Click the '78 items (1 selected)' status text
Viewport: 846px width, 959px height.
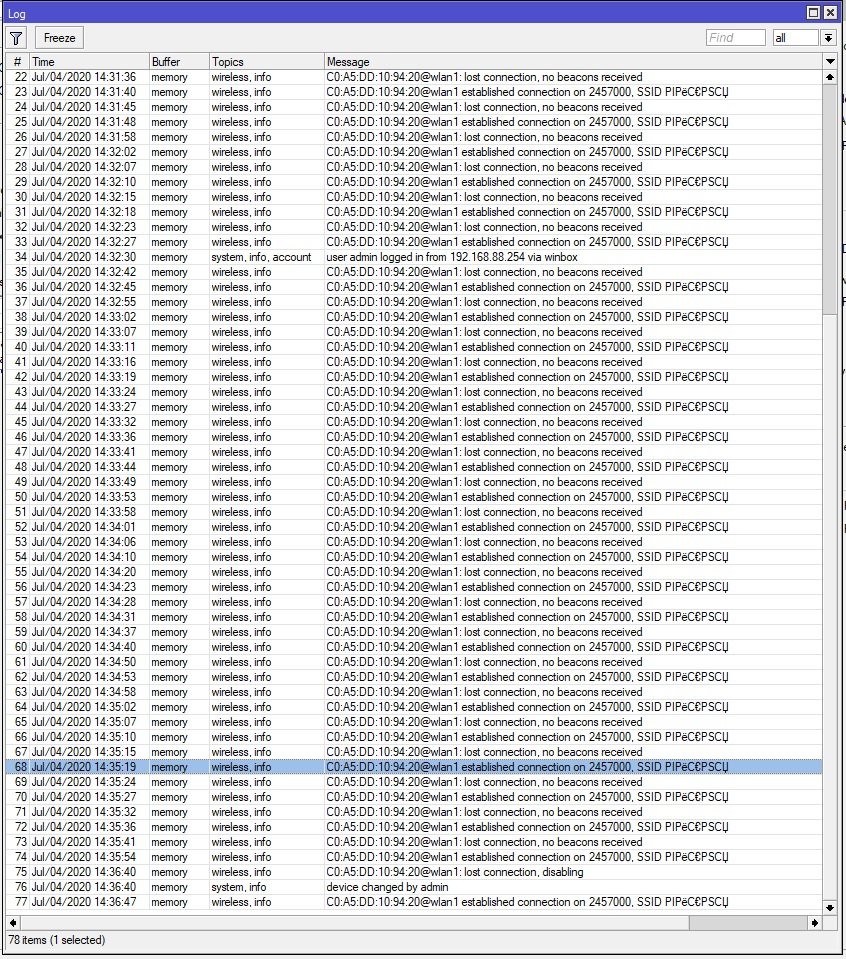coord(56,940)
